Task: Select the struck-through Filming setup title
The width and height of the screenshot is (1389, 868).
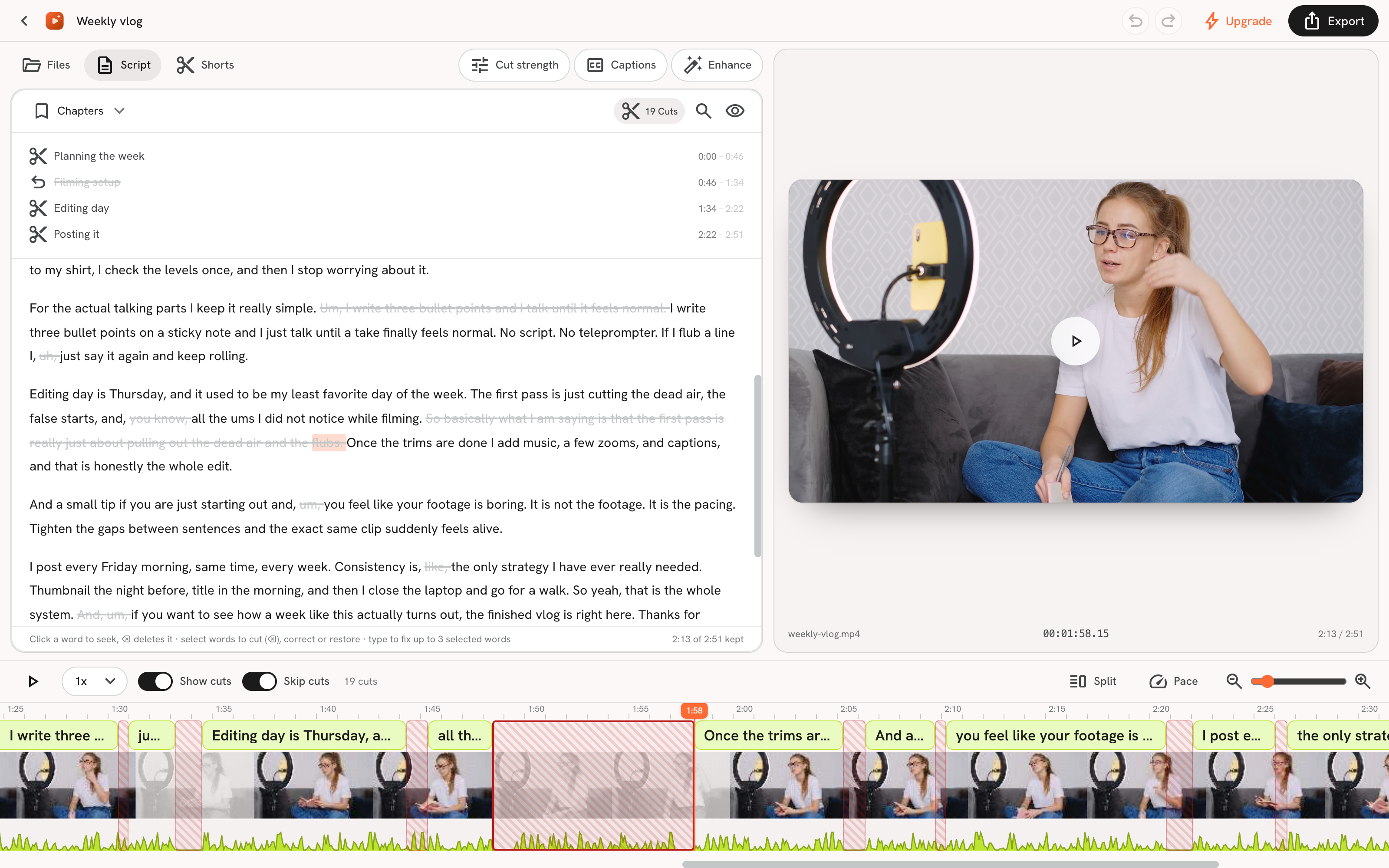Action: point(87,182)
